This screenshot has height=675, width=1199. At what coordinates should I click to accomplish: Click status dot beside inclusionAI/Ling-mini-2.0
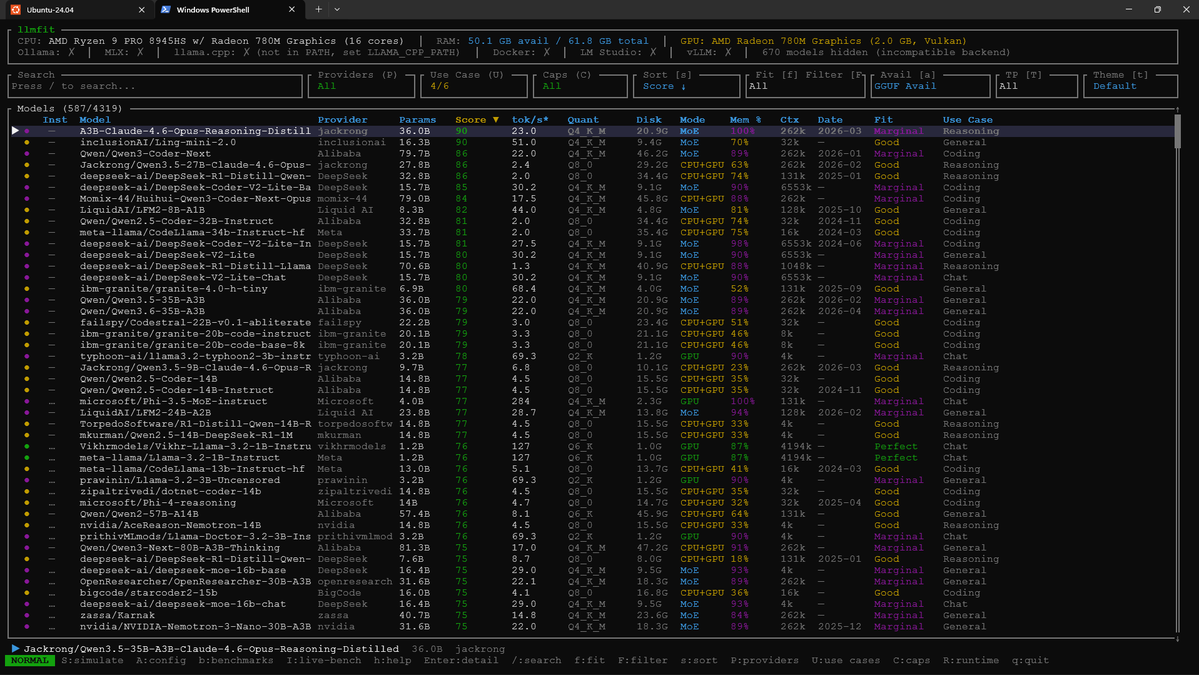tap(27, 142)
